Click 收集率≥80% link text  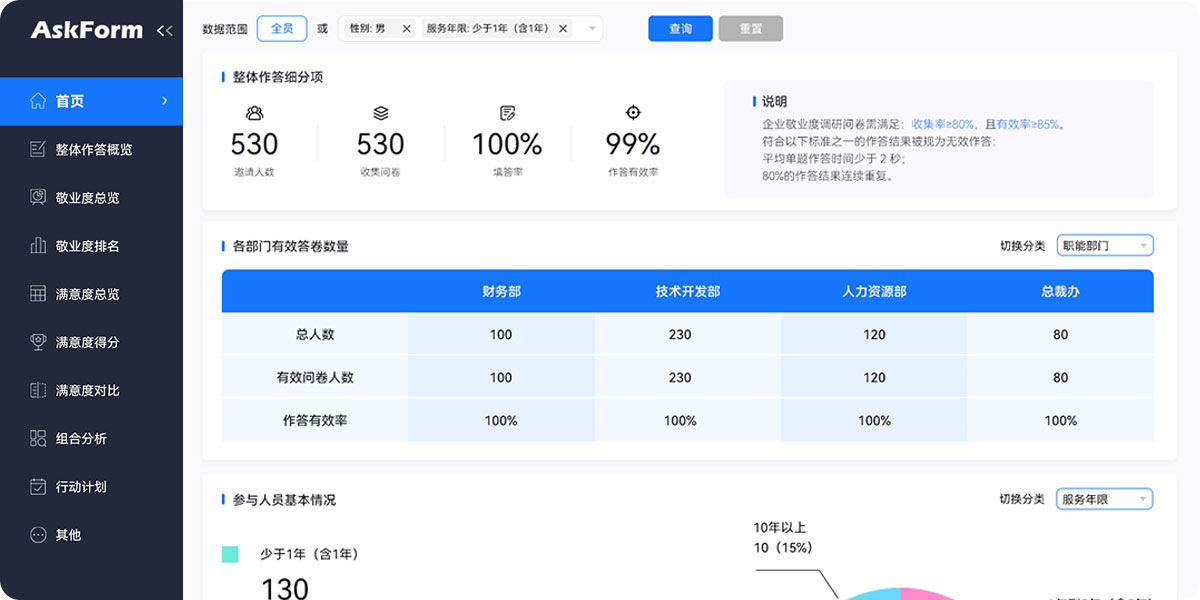point(943,125)
